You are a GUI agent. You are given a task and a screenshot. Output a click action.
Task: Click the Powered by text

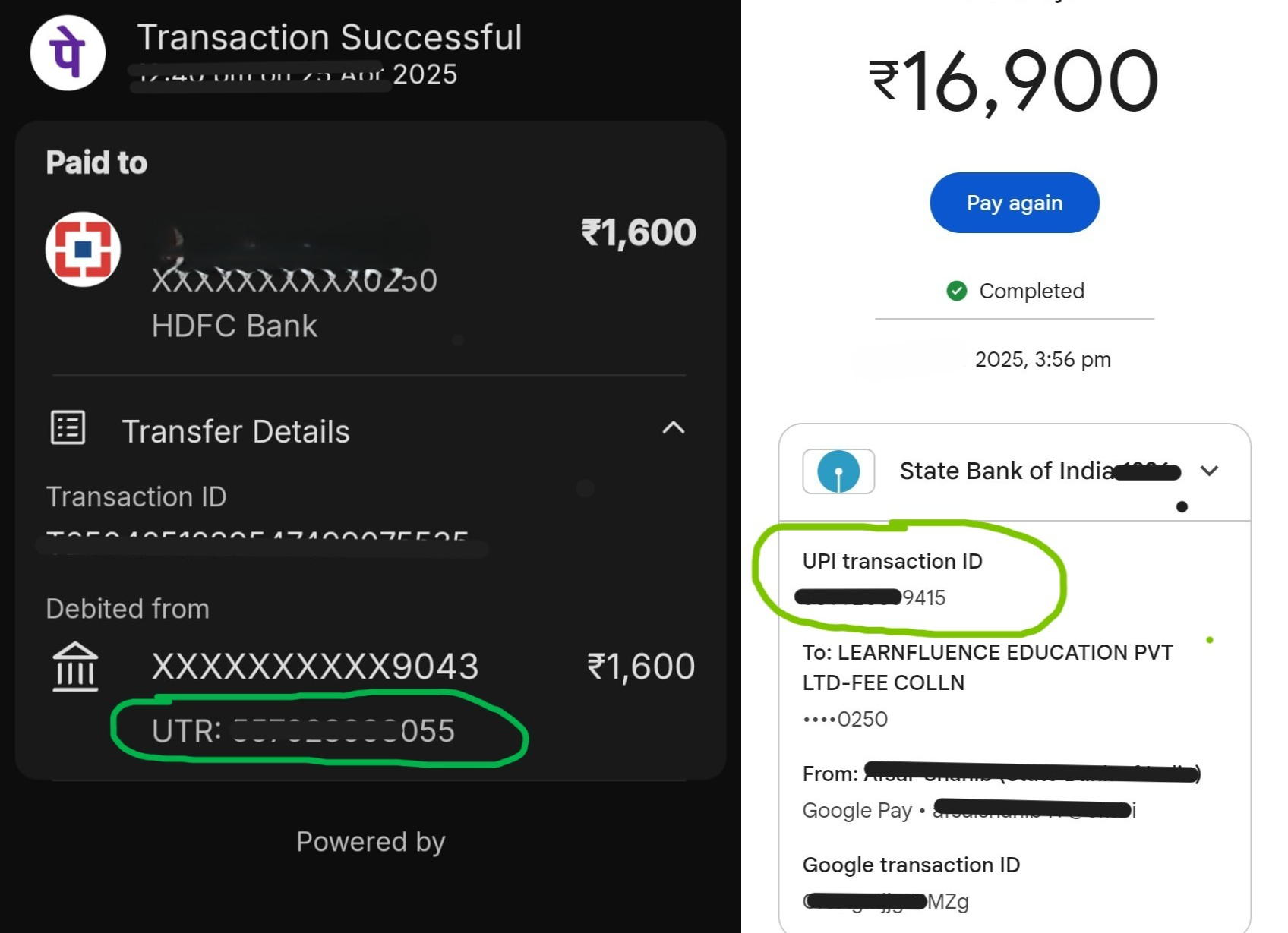371,841
